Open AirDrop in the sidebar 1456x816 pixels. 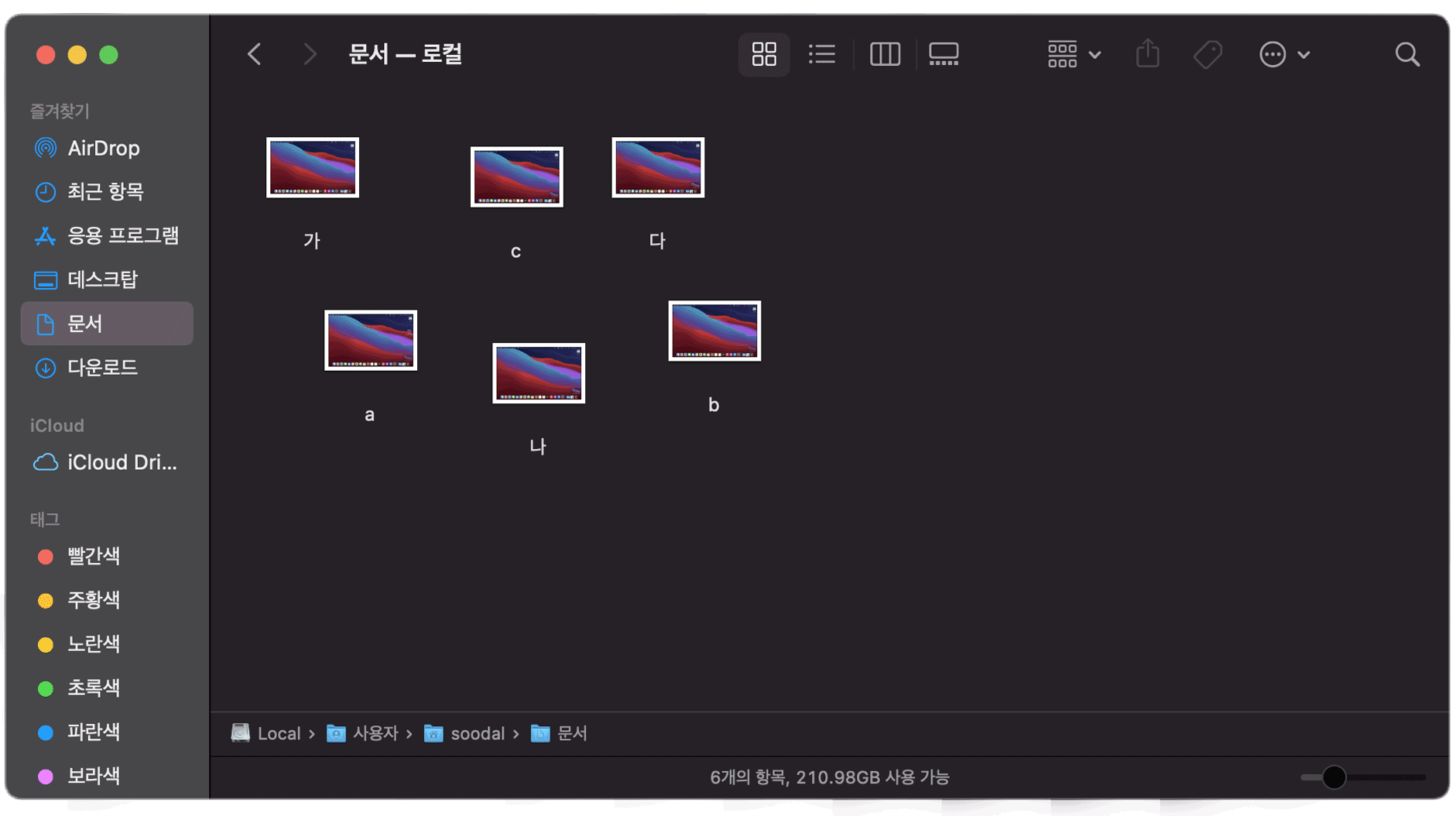pyautogui.click(x=107, y=148)
